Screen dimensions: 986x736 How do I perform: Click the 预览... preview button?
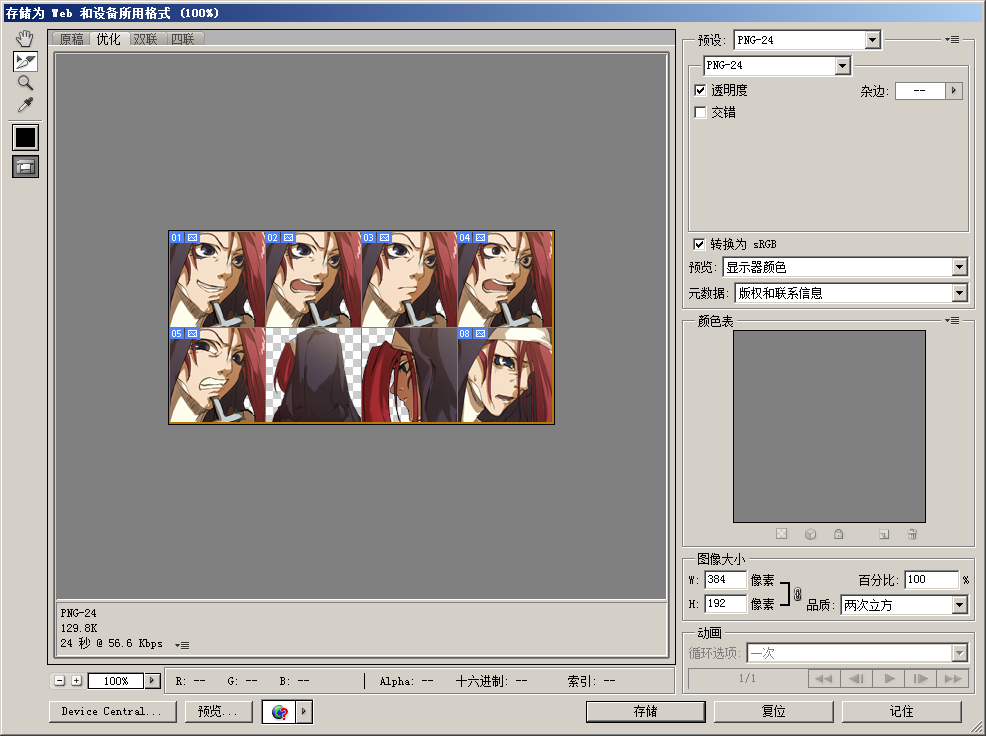[218, 711]
